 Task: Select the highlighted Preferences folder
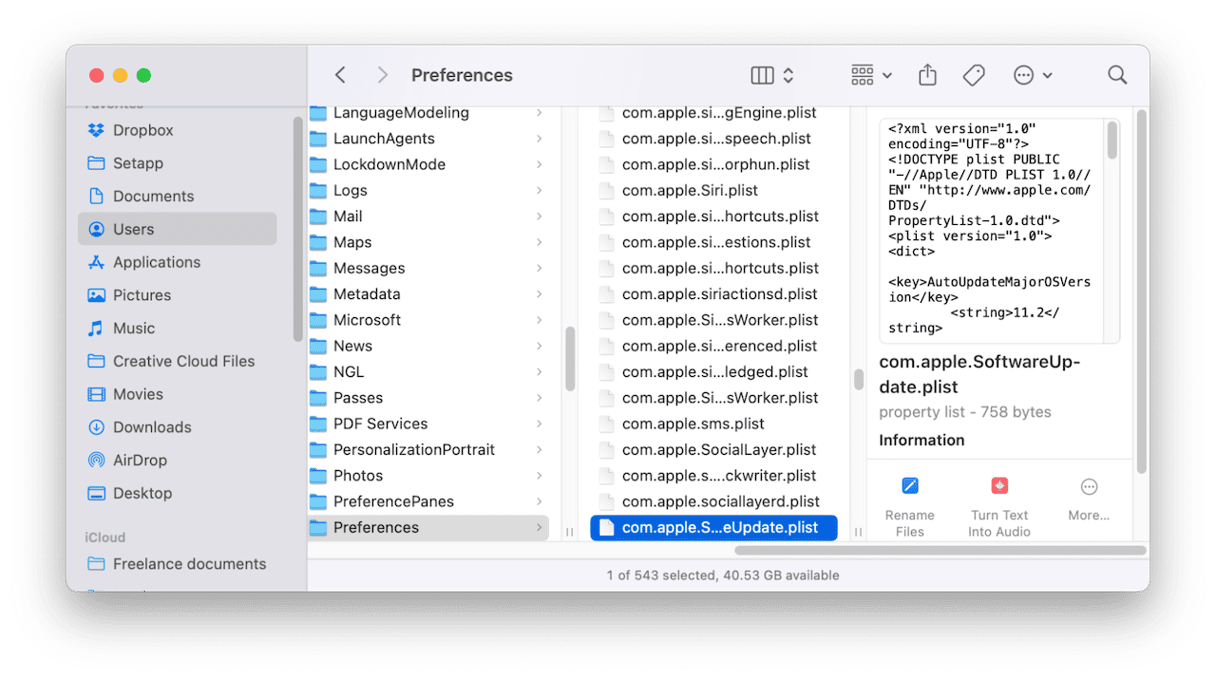coord(429,528)
